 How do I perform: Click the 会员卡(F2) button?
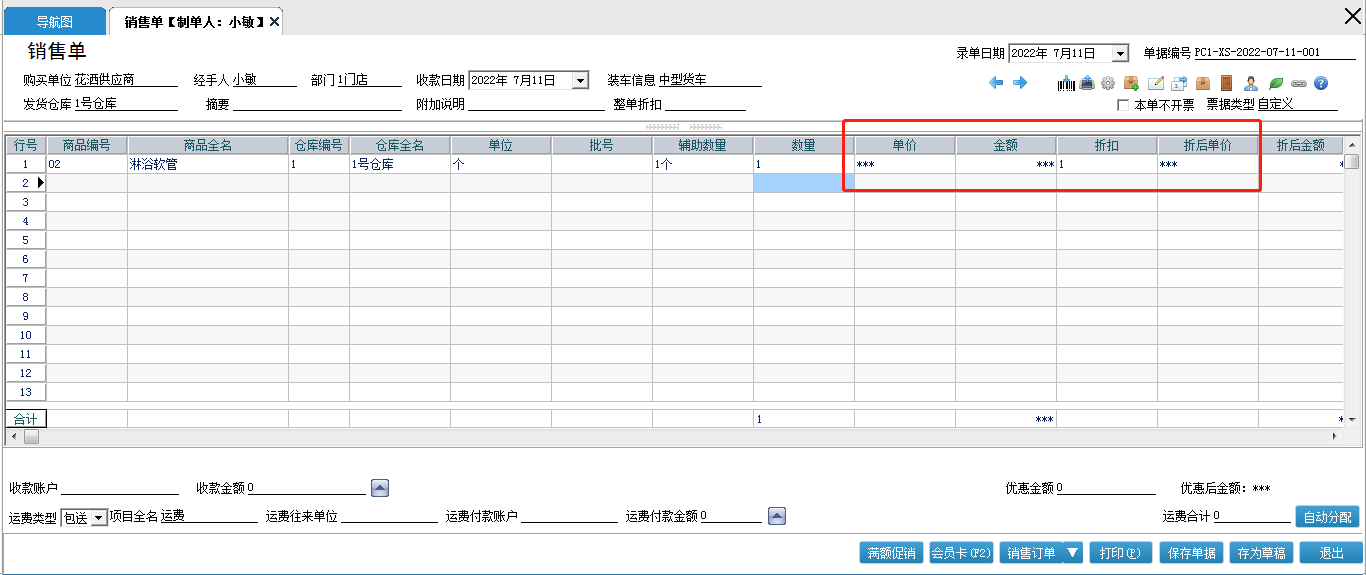tap(961, 552)
